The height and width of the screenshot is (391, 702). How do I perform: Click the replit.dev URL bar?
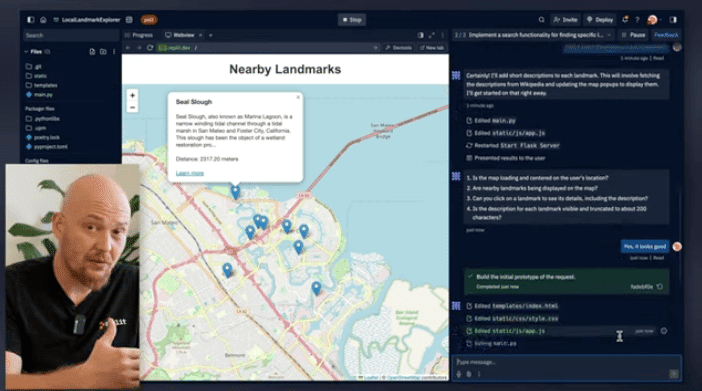(269, 47)
